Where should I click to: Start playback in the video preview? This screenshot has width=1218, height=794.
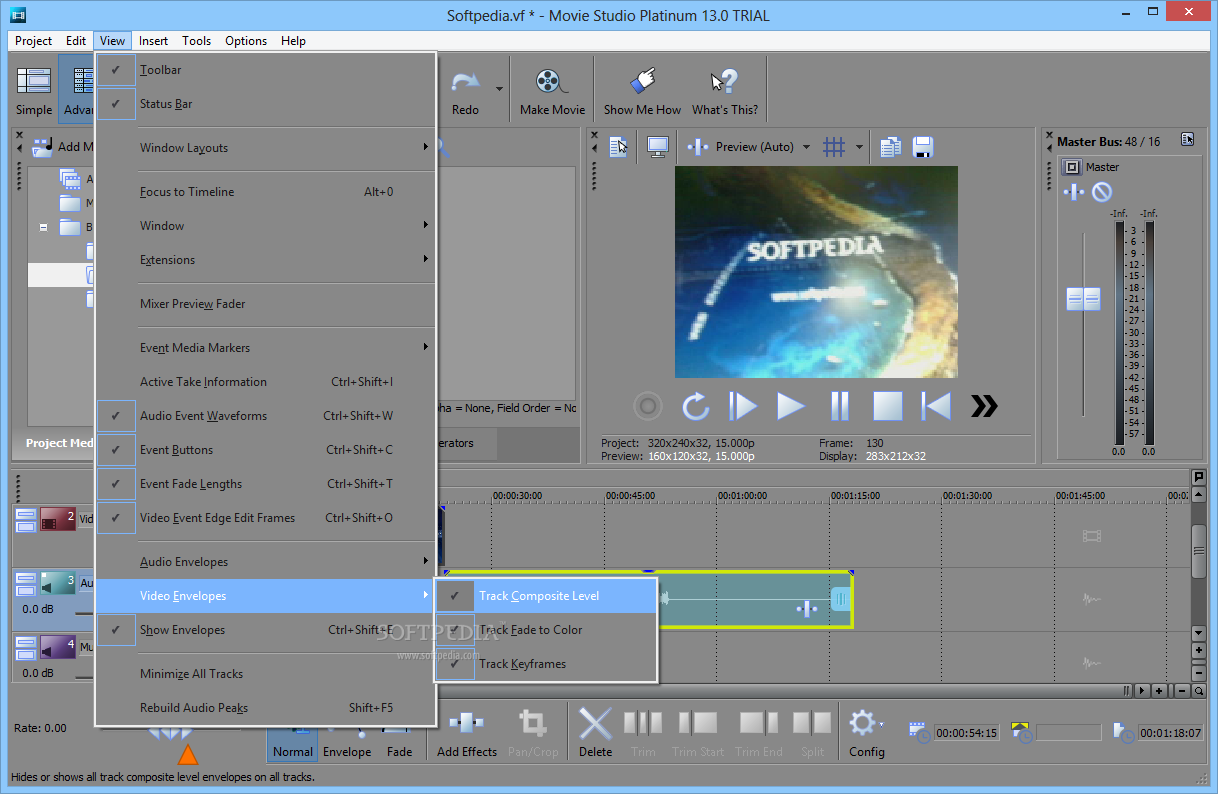(791, 406)
